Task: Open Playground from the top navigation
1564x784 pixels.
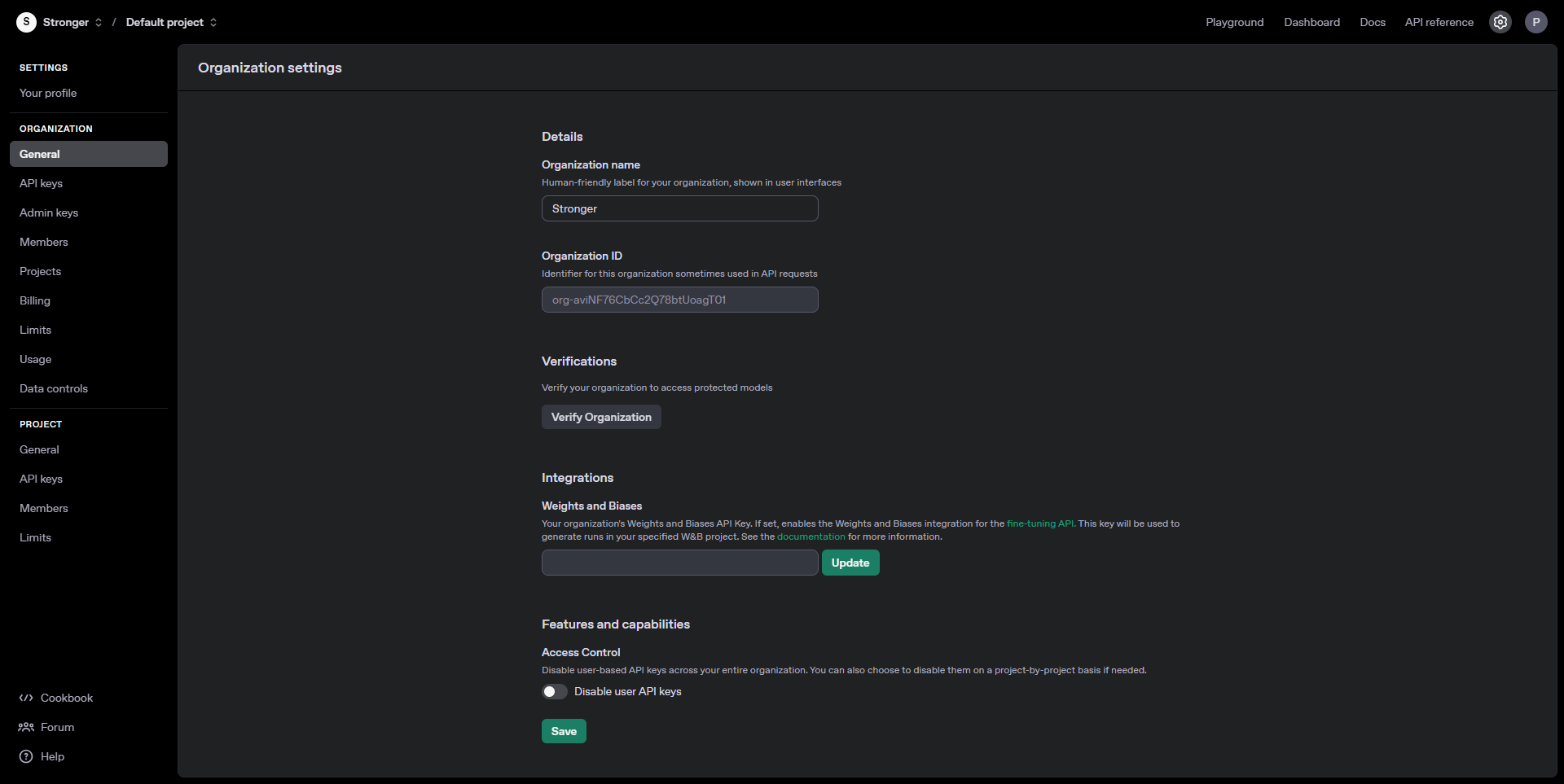Action: tap(1234, 22)
